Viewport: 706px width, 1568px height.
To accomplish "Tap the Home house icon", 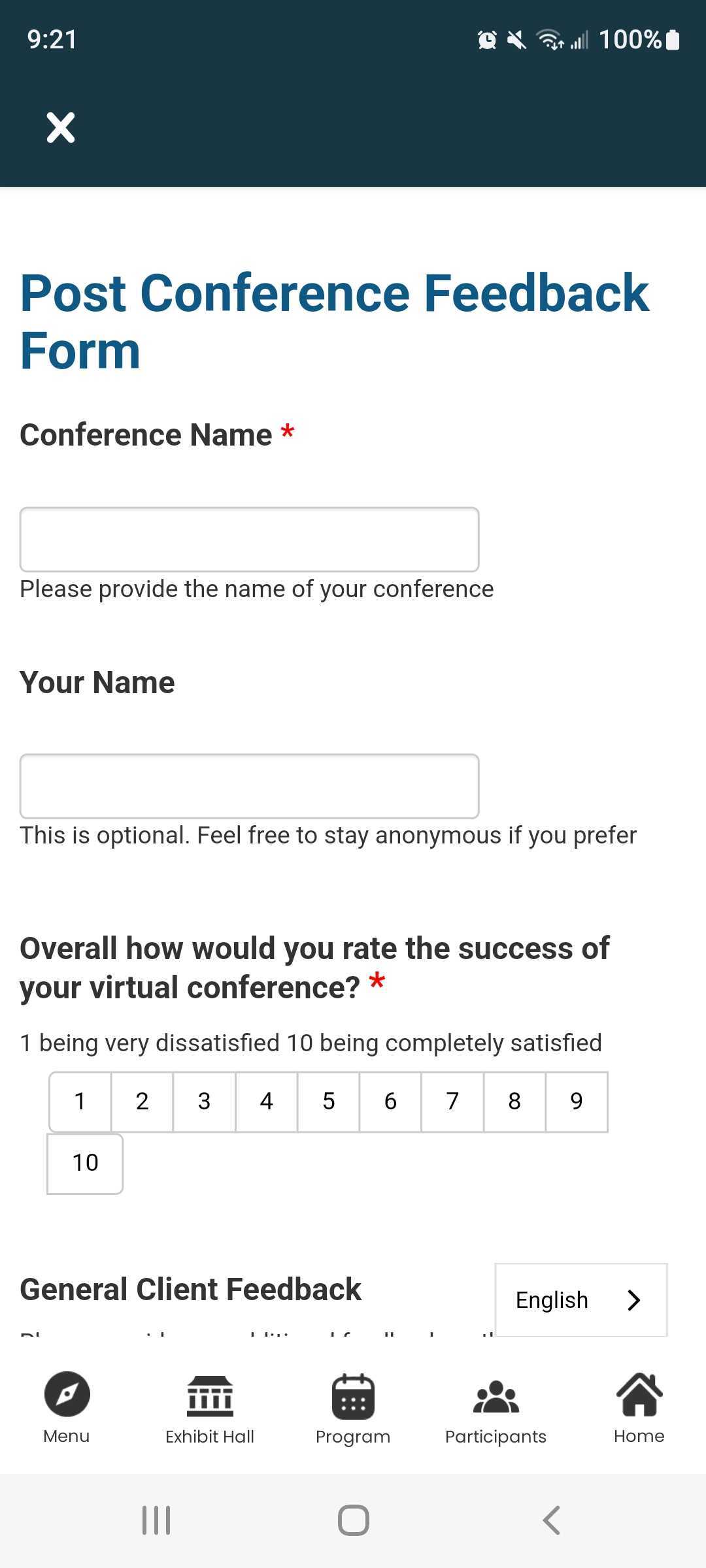I will (639, 1394).
